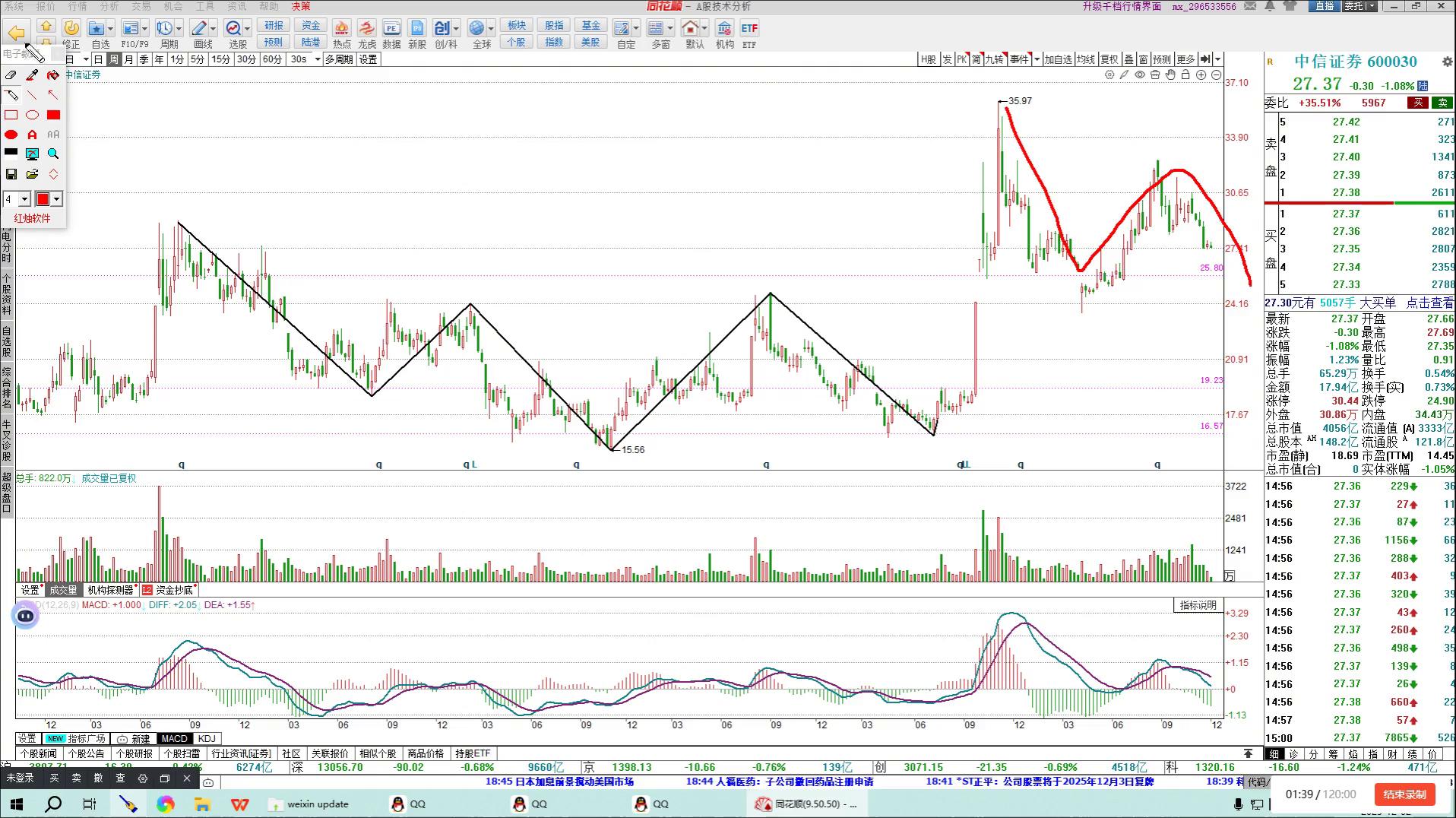Screen dimensions: 1456x818
Task: Select the hollow rectangle shape tool
Action: (x=11, y=115)
